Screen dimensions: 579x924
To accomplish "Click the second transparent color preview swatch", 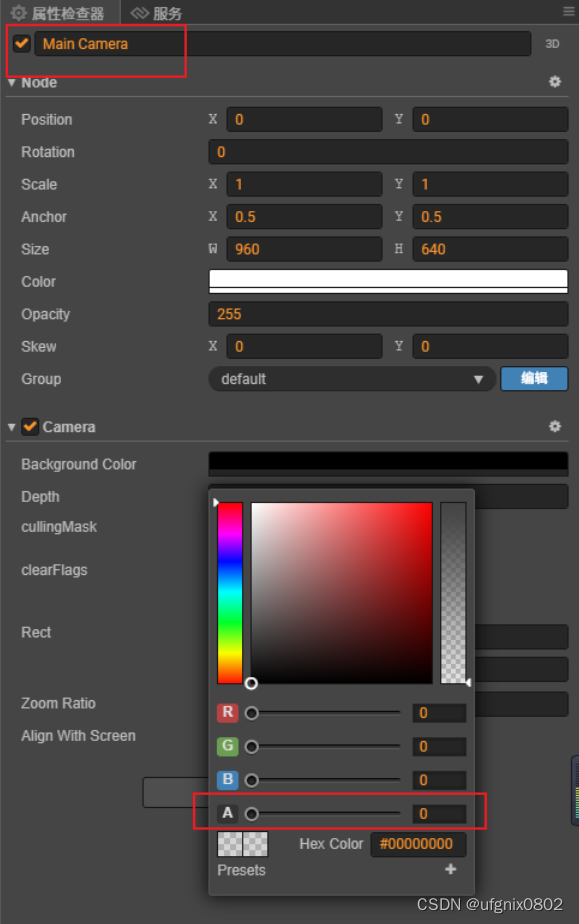I will 256,844.
